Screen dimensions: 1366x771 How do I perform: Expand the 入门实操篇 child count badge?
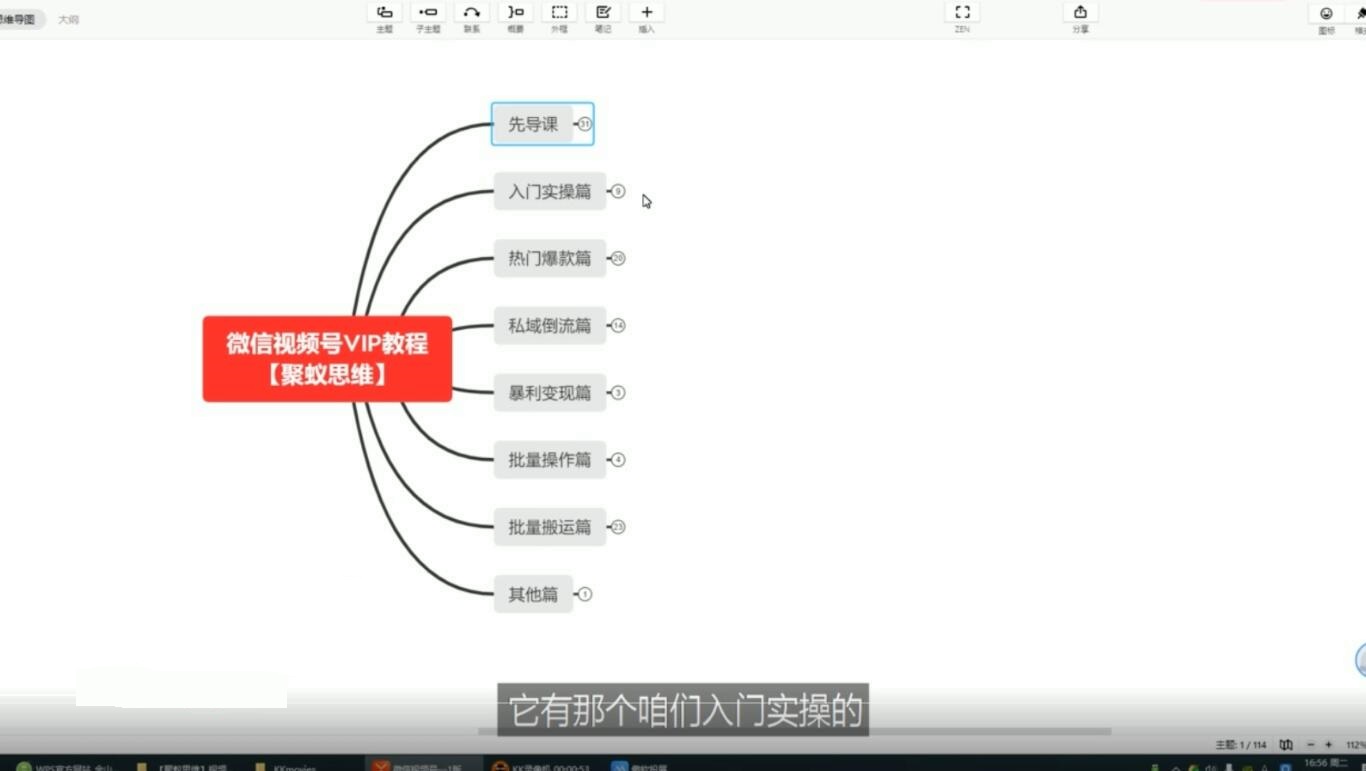coord(618,191)
